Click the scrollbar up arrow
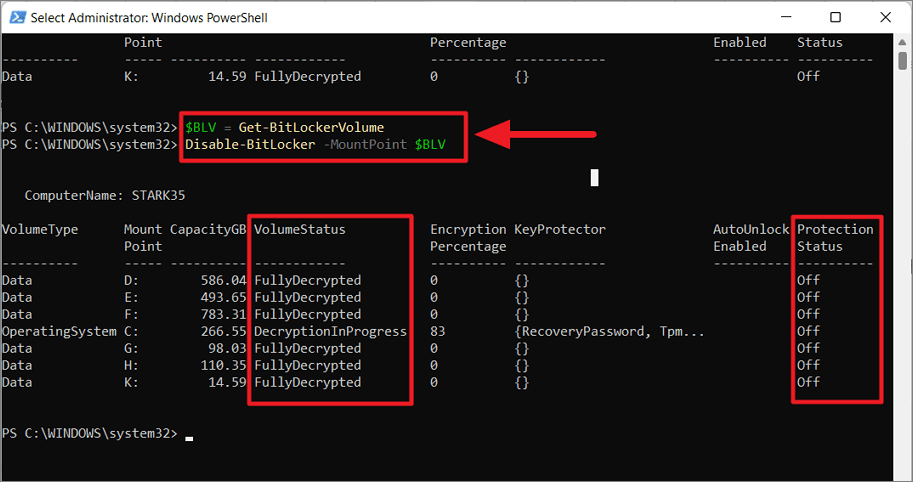The width and height of the screenshot is (913, 482). pos(903,42)
